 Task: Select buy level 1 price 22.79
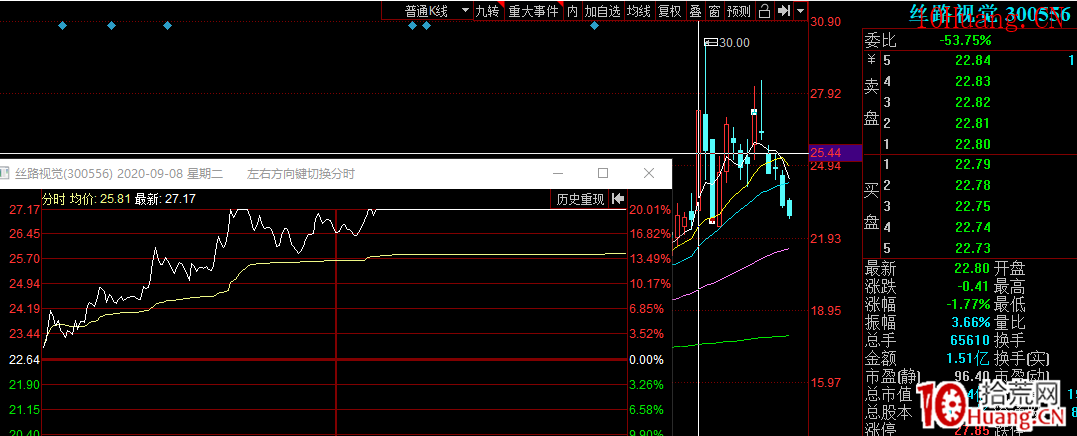(x=973, y=164)
